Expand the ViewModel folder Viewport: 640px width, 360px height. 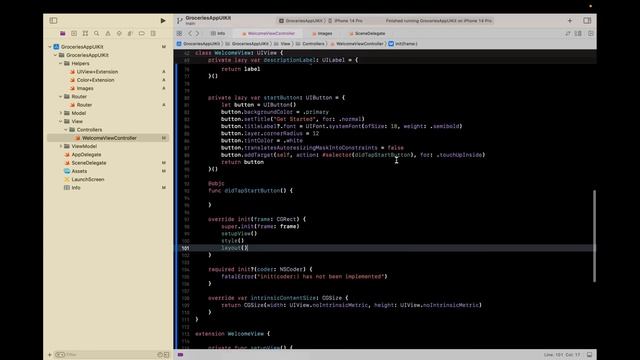click(x=61, y=146)
